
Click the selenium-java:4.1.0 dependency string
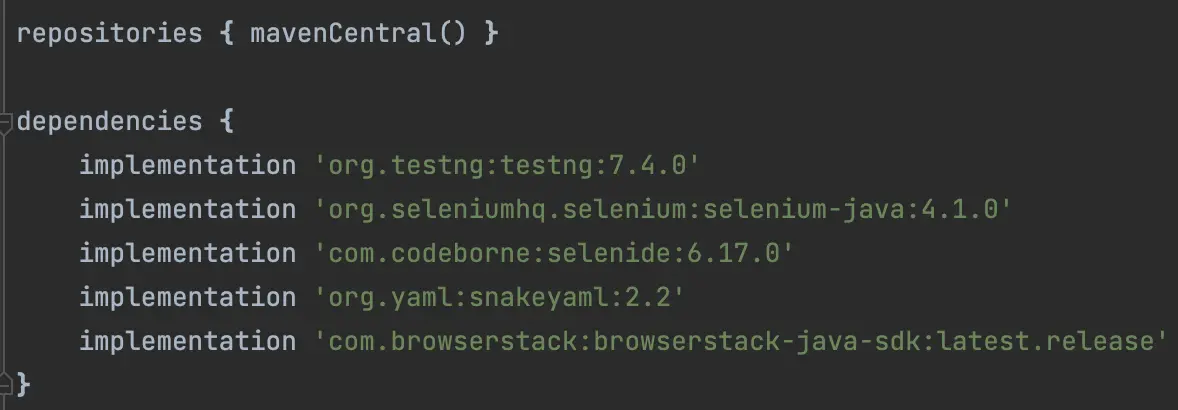(x=663, y=210)
